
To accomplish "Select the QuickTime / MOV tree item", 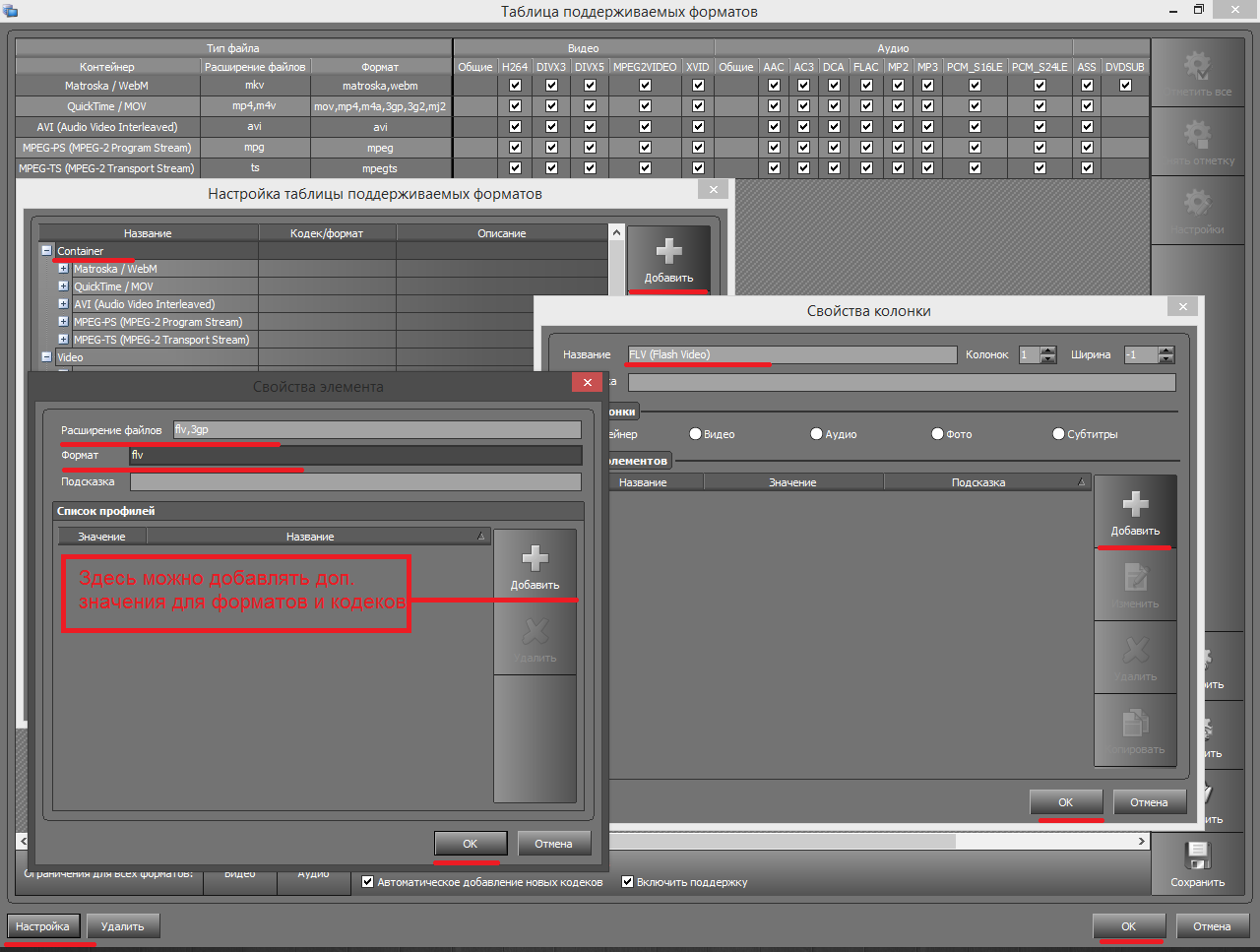I will tap(113, 286).
